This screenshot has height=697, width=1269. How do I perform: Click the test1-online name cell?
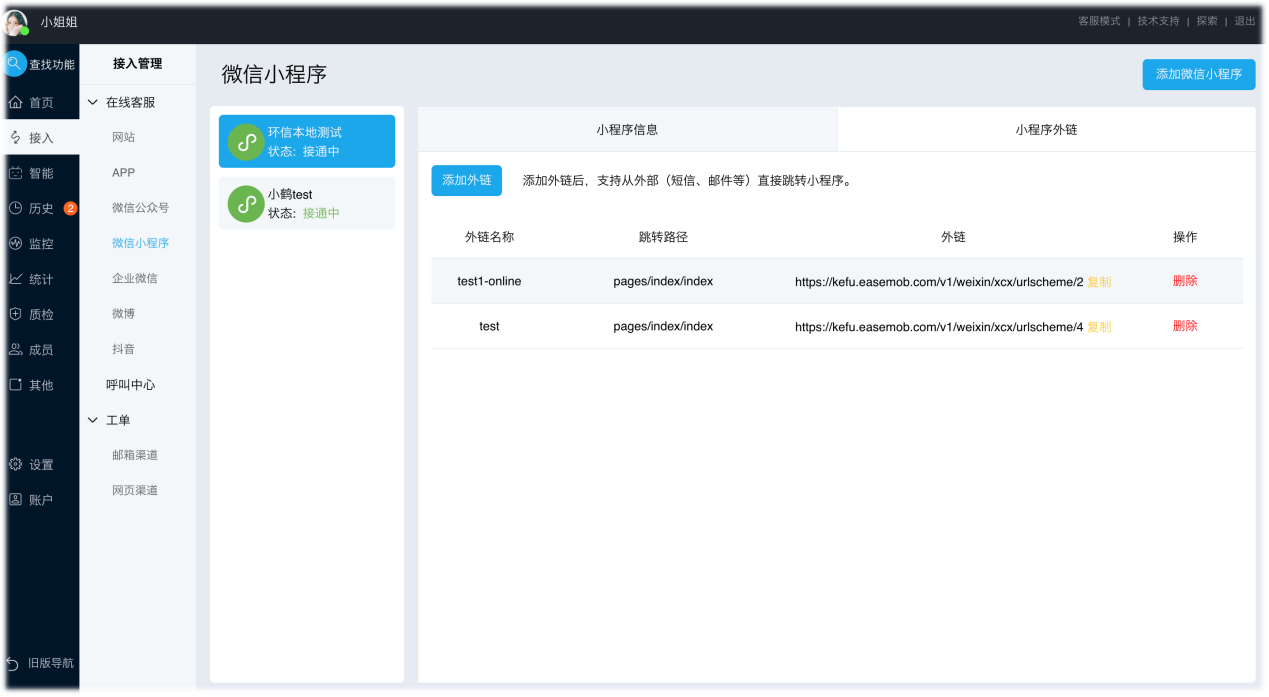point(489,281)
